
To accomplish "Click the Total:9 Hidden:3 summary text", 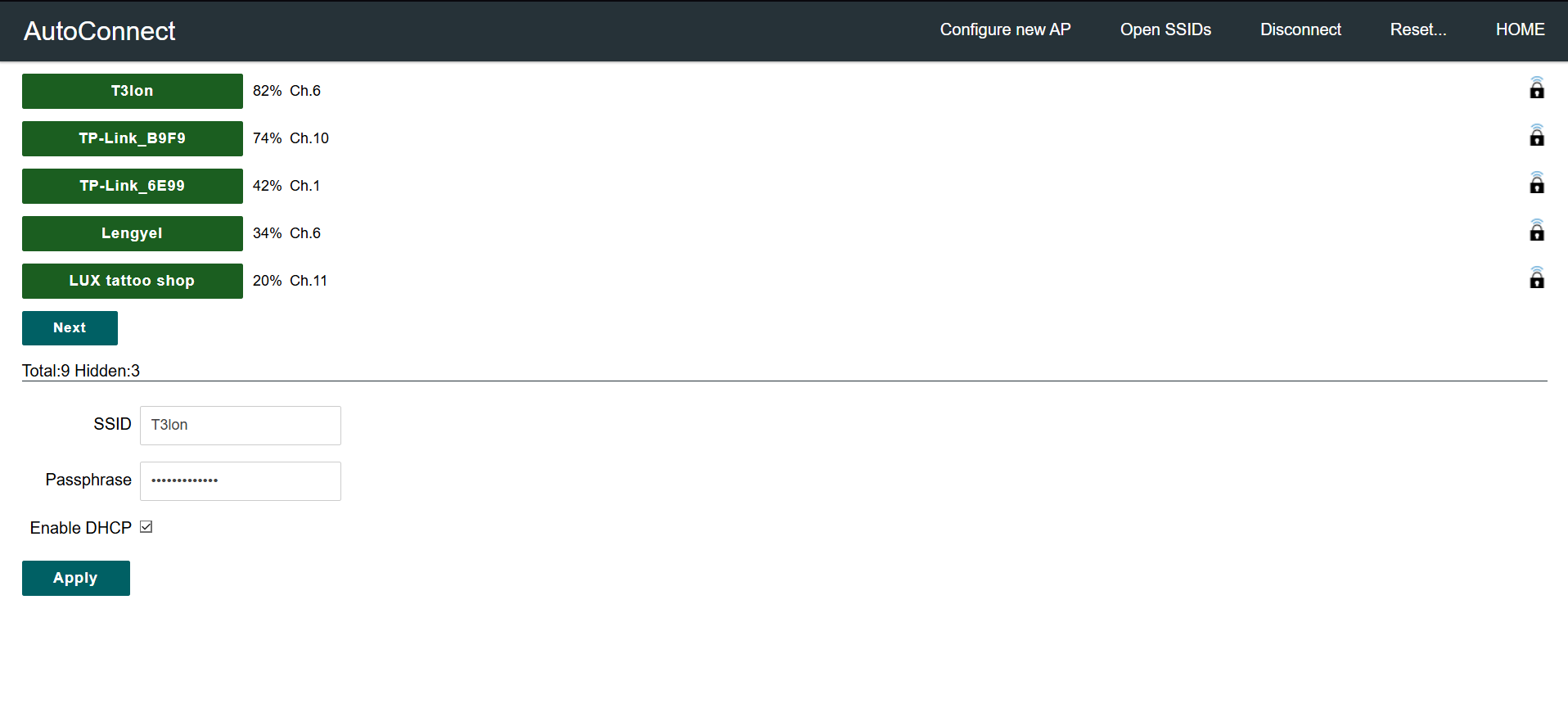I will (x=81, y=371).
